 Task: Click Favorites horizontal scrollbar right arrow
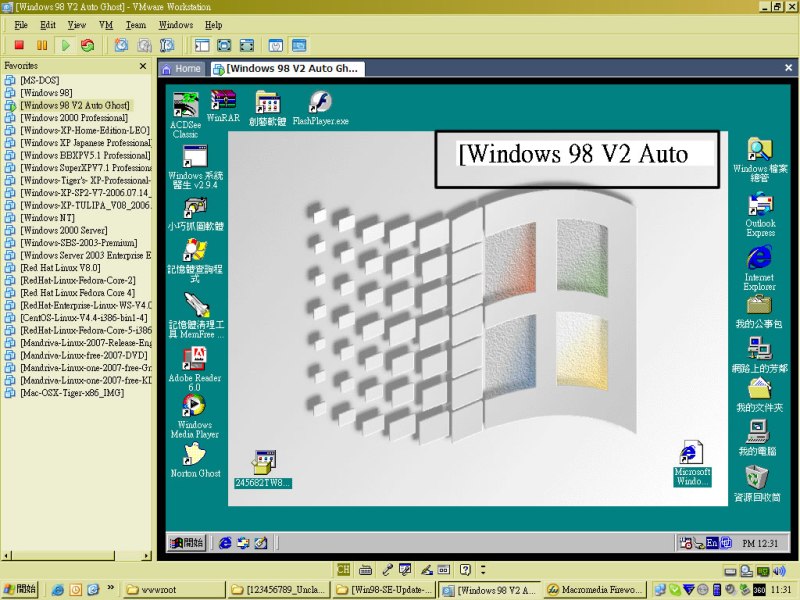tap(147, 556)
